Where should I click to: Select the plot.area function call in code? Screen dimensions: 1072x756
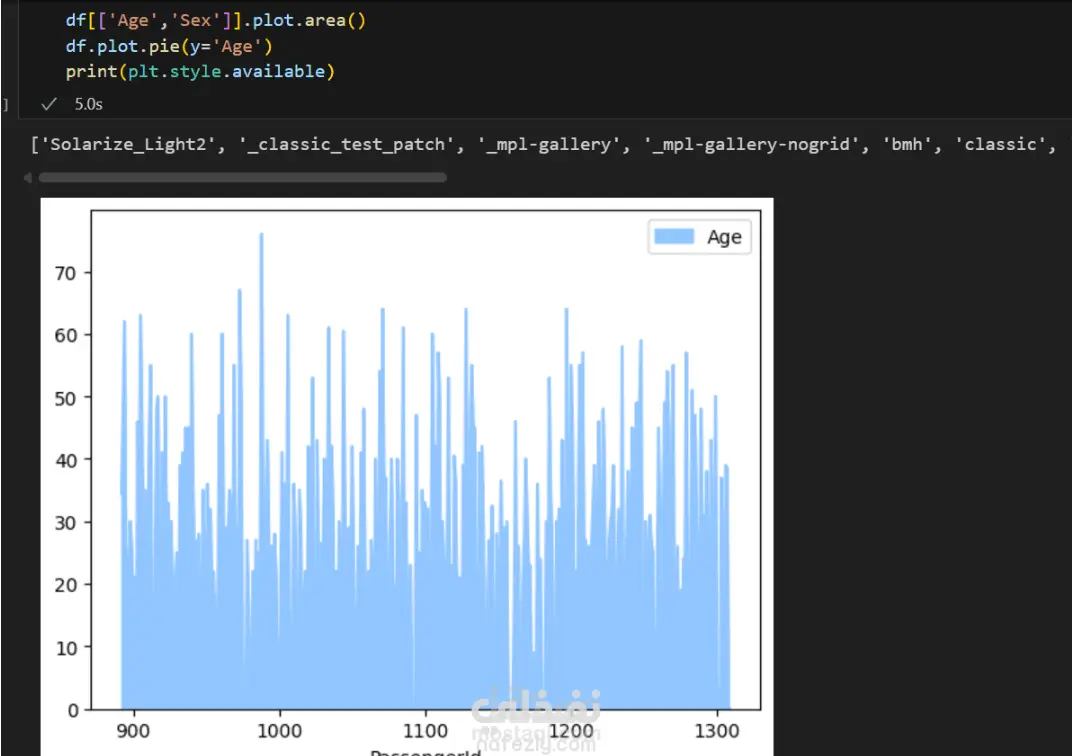click(308, 19)
